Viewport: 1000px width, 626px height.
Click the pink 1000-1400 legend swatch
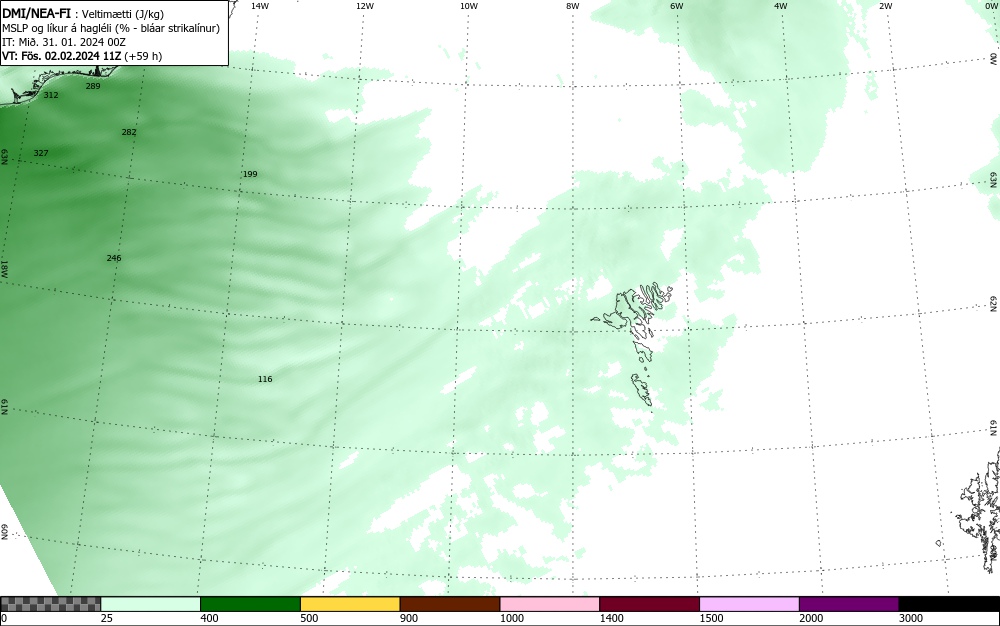[550, 604]
